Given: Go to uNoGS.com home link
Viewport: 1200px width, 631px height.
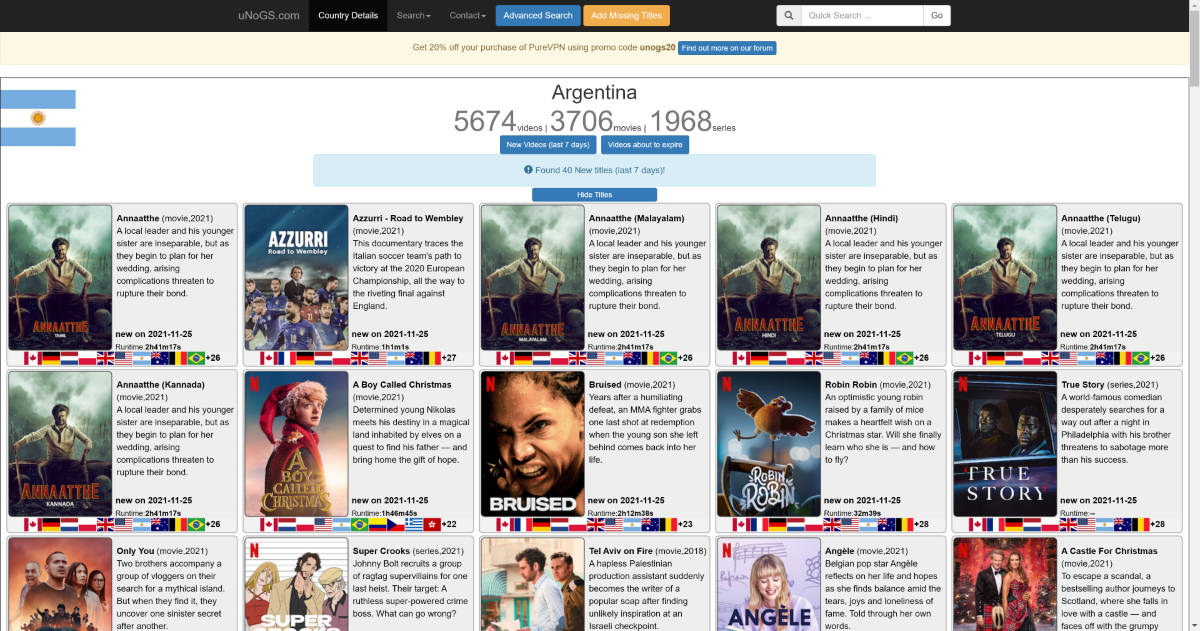Looking at the screenshot, I should [x=268, y=15].
